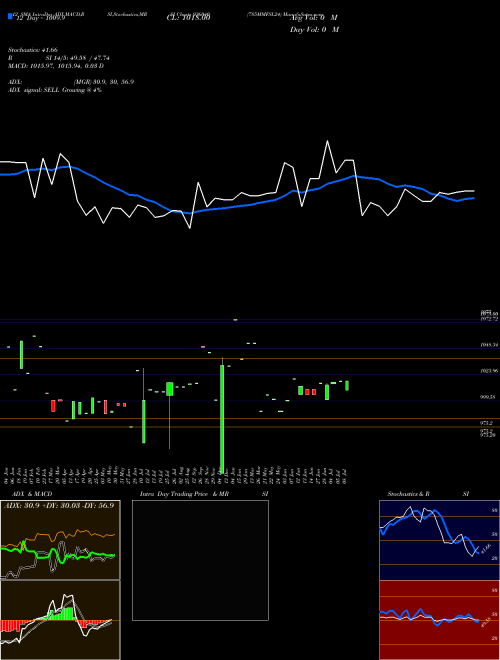
Task: Click the 'Stochastics & R' panel title
Action: pos(409,494)
